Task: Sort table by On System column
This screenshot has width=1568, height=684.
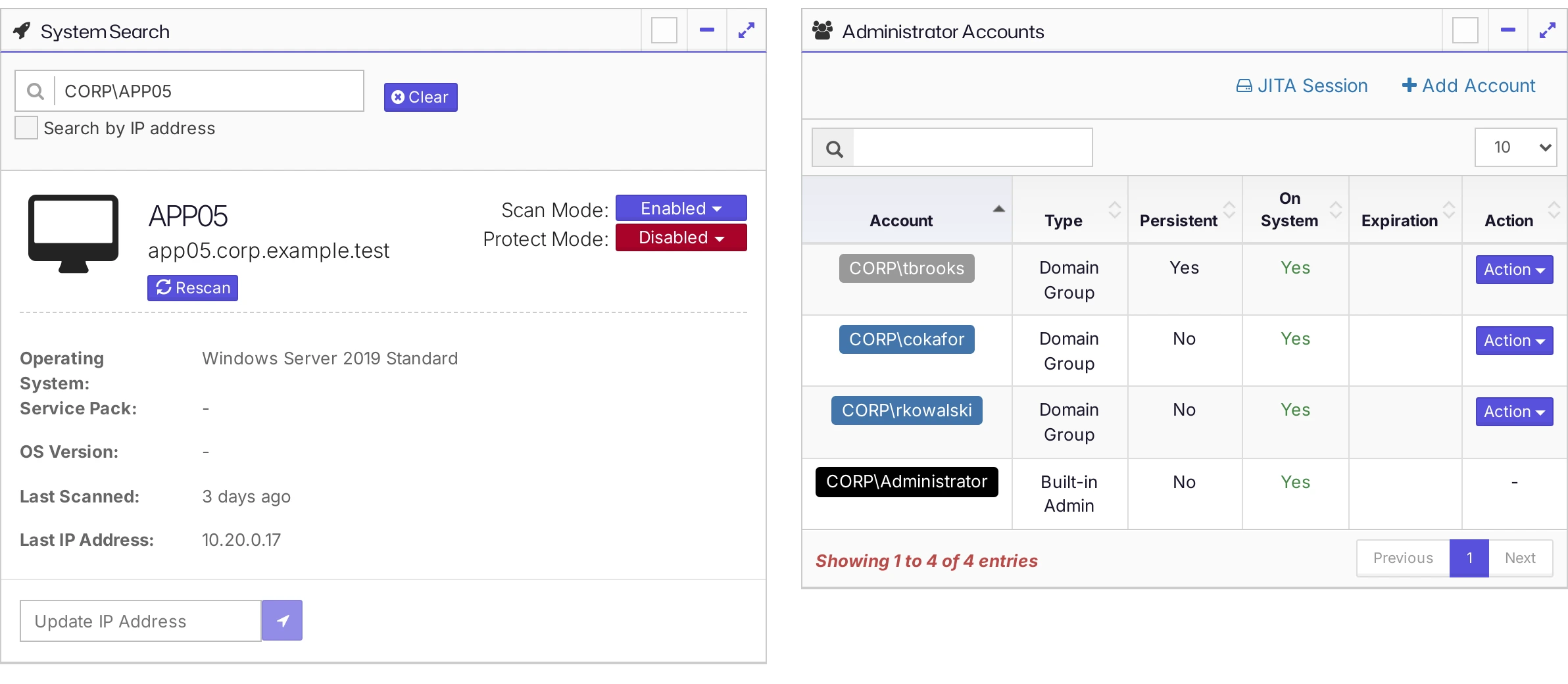Action: 1335,210
